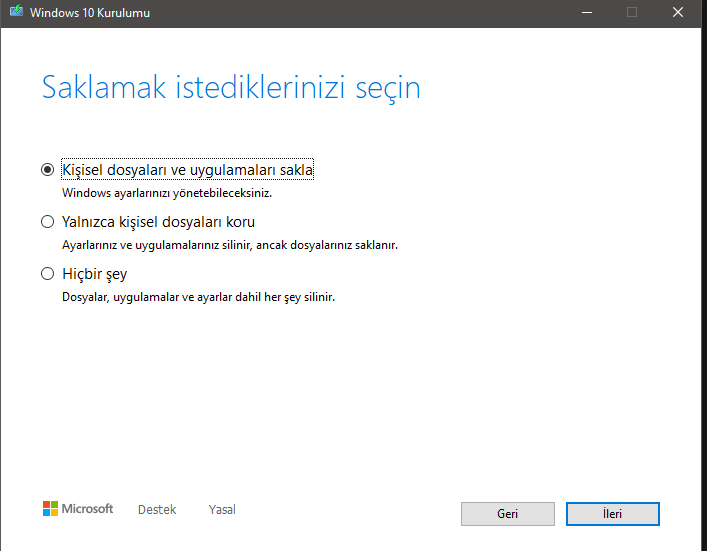This screenshot has width=707, height=551.
Task: Click the İleri button
Action: 612,514
